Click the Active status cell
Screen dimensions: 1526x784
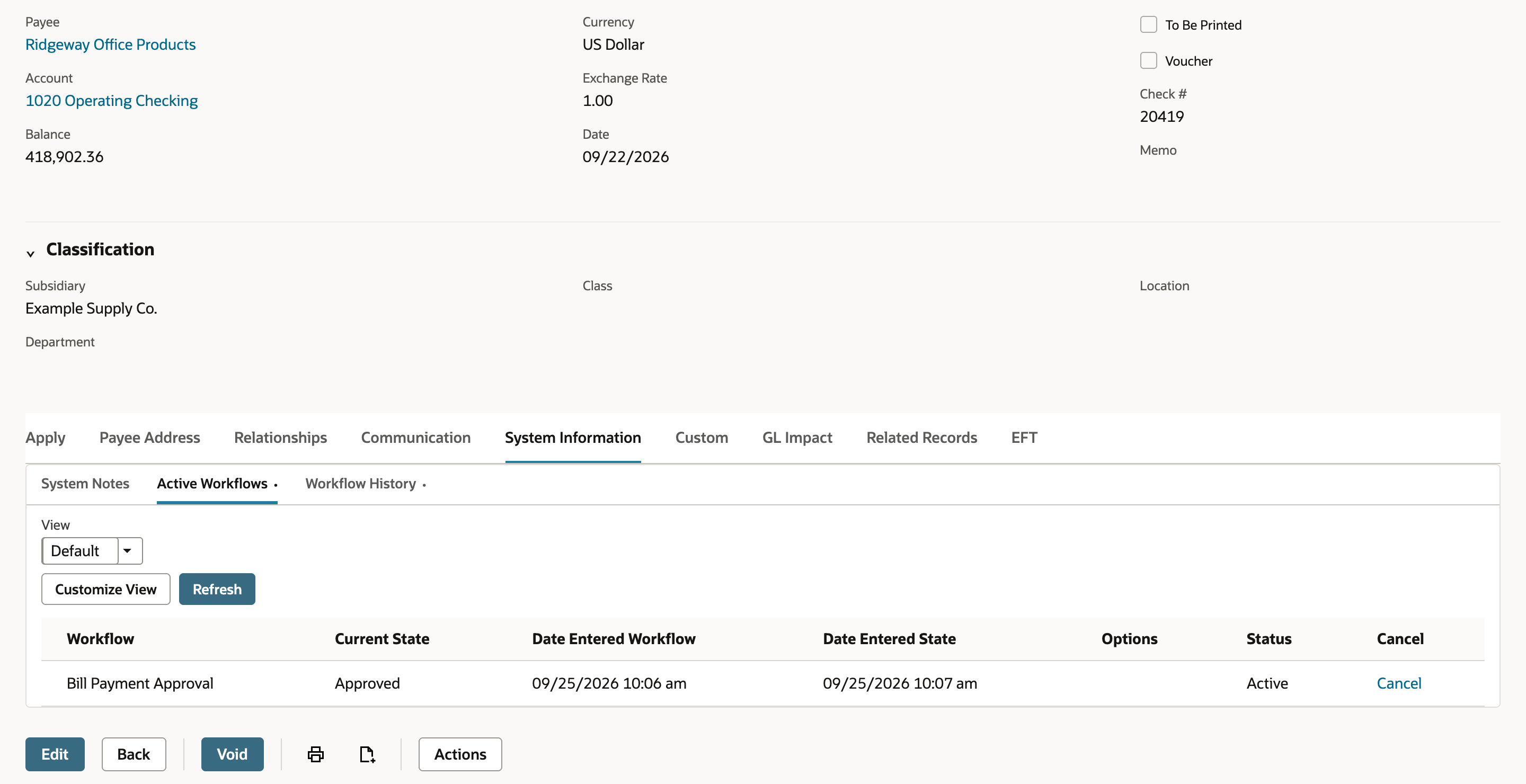1267,683
